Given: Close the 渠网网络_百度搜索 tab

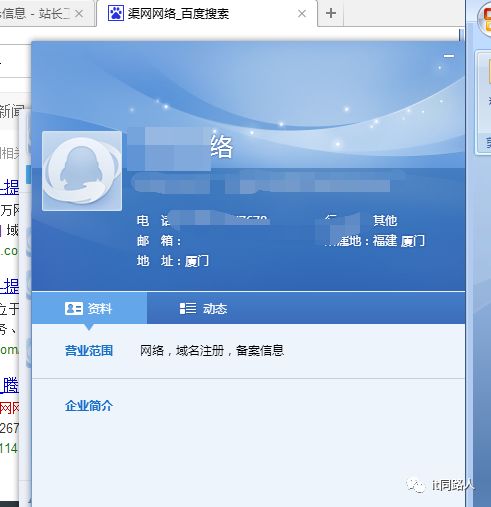Looking at the screenshot, I should [x=302, y=14].
